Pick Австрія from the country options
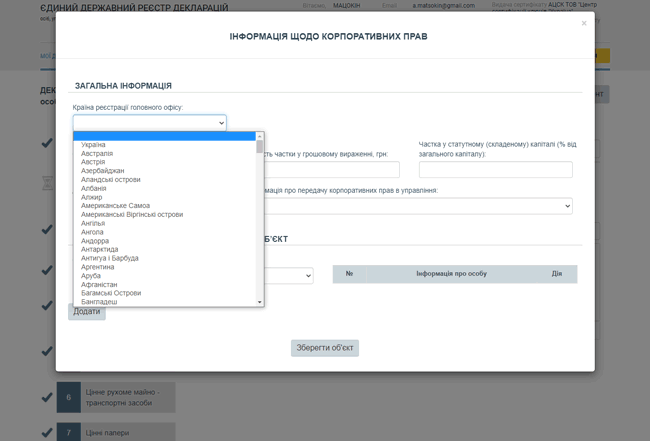 (x=93, y=162)
